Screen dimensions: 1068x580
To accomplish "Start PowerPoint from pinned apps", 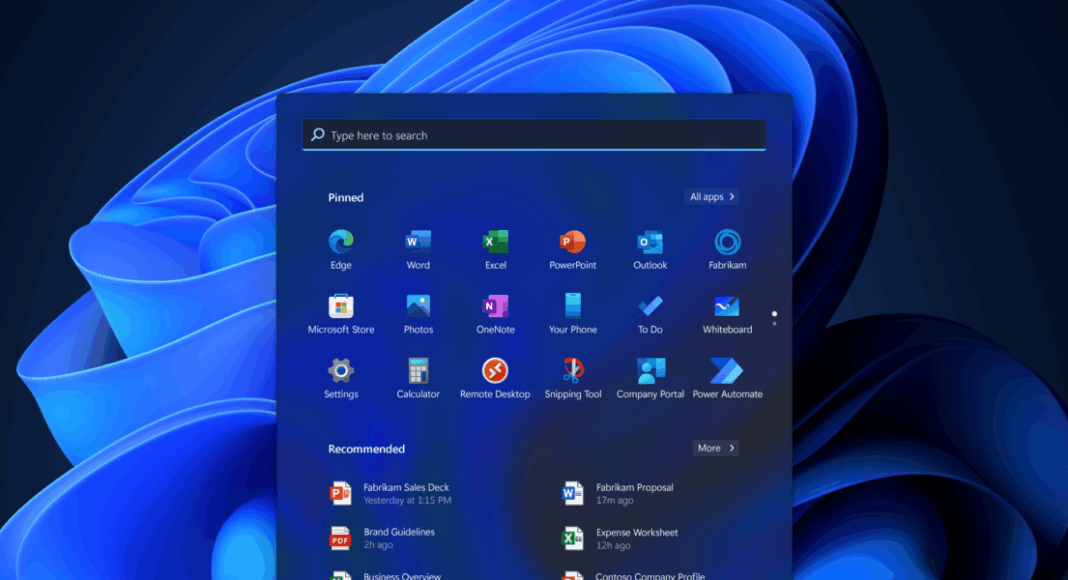I will click(x=572, y=250).
